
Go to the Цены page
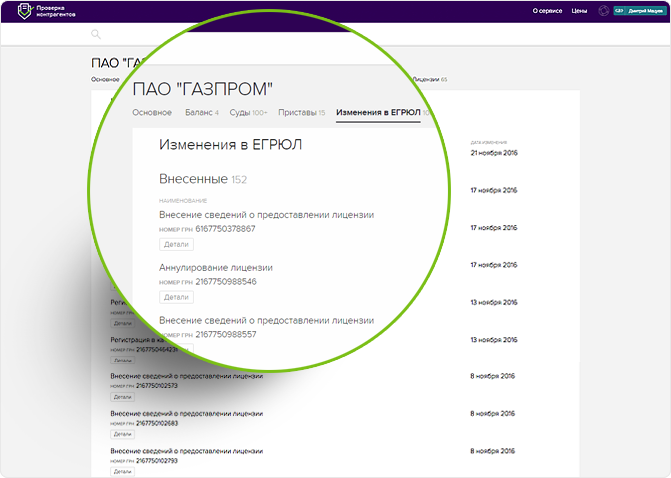tap(579, 11)
